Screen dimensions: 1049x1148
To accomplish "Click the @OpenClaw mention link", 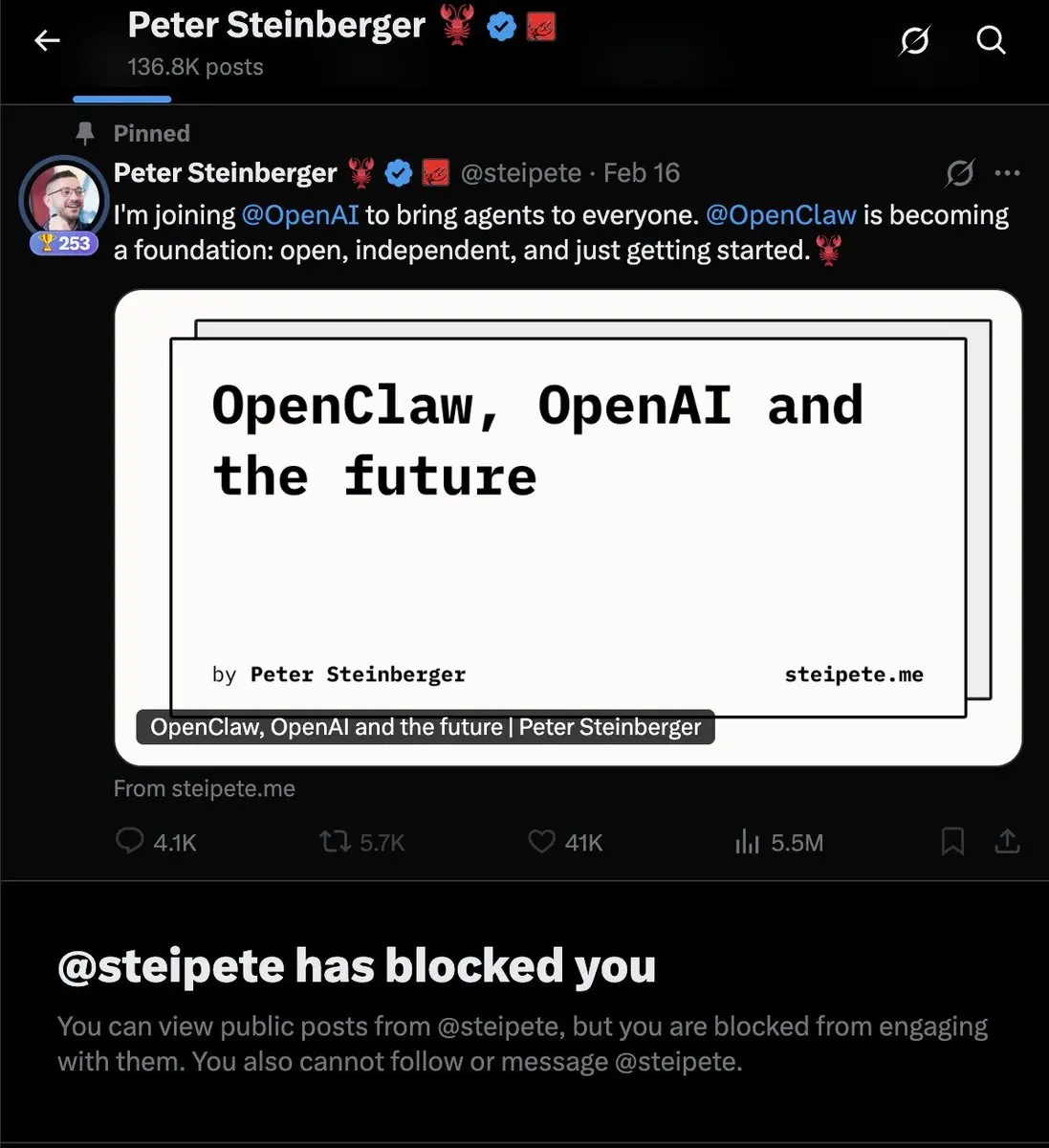I will (x=781, y=215).
